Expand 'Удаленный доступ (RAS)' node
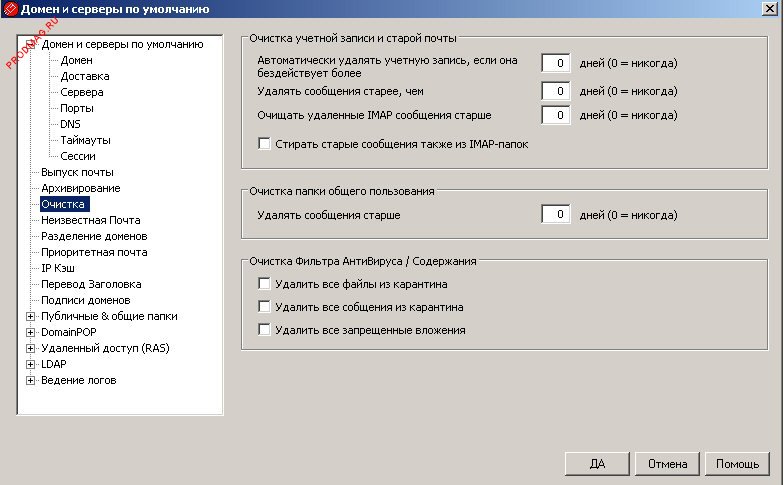 click(30, 348)
